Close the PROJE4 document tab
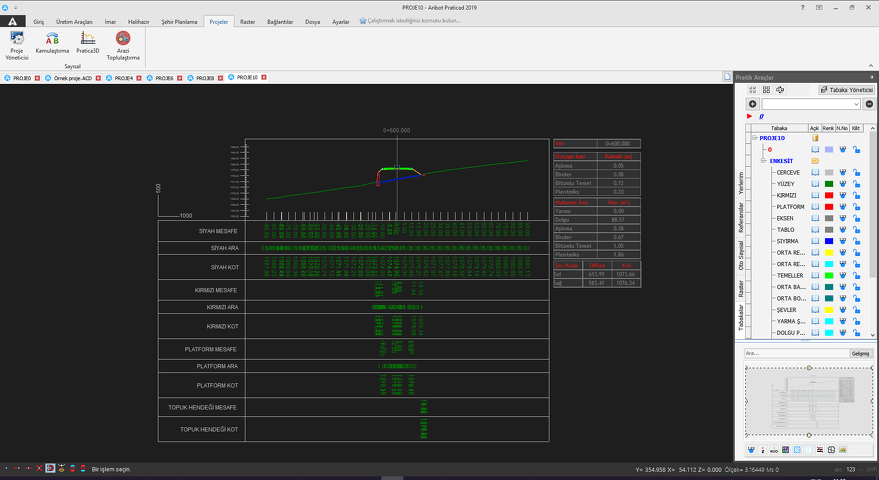 pos(138,77)
